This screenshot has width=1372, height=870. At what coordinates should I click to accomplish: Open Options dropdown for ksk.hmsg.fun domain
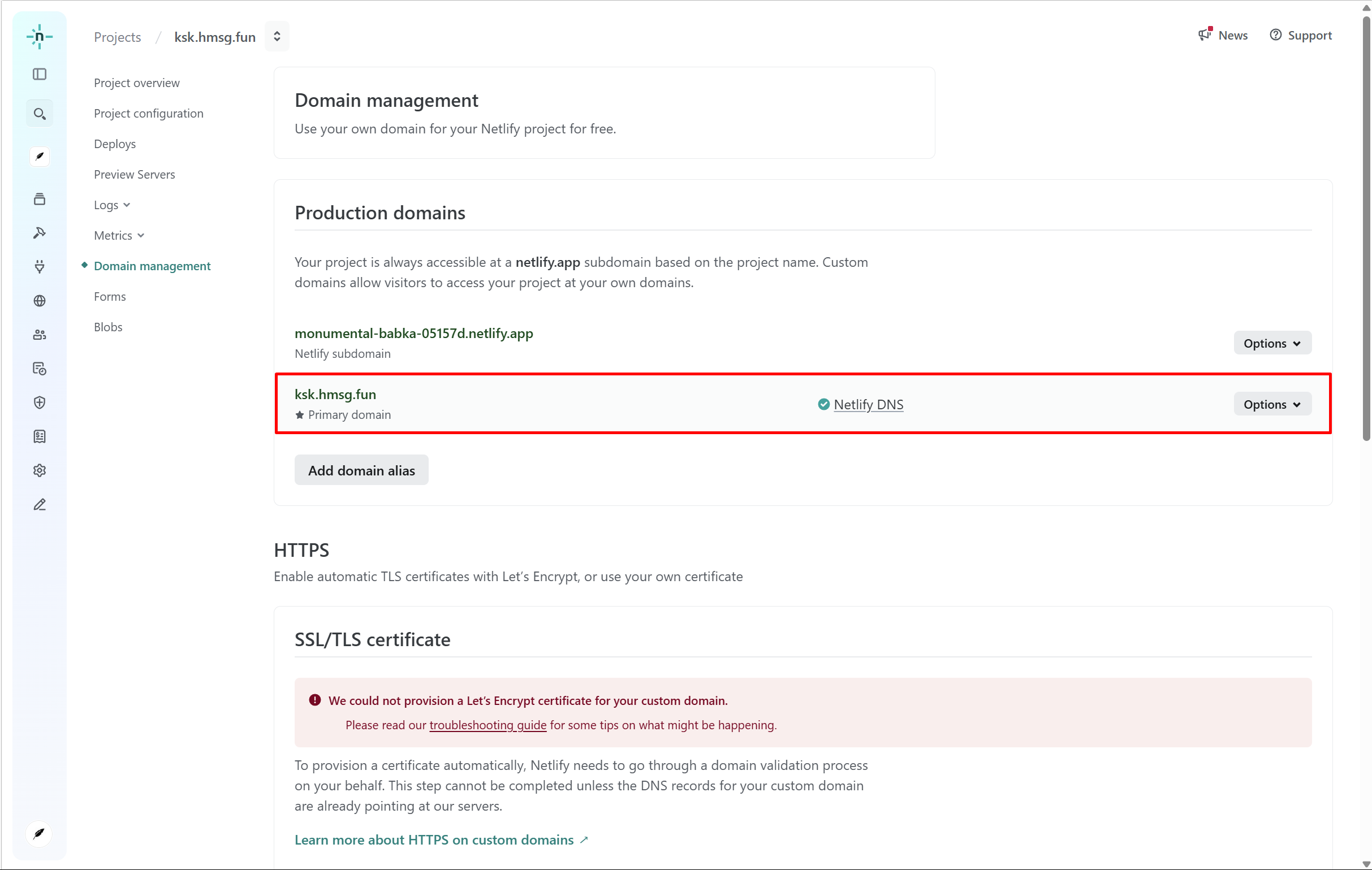pos(1272,404)
